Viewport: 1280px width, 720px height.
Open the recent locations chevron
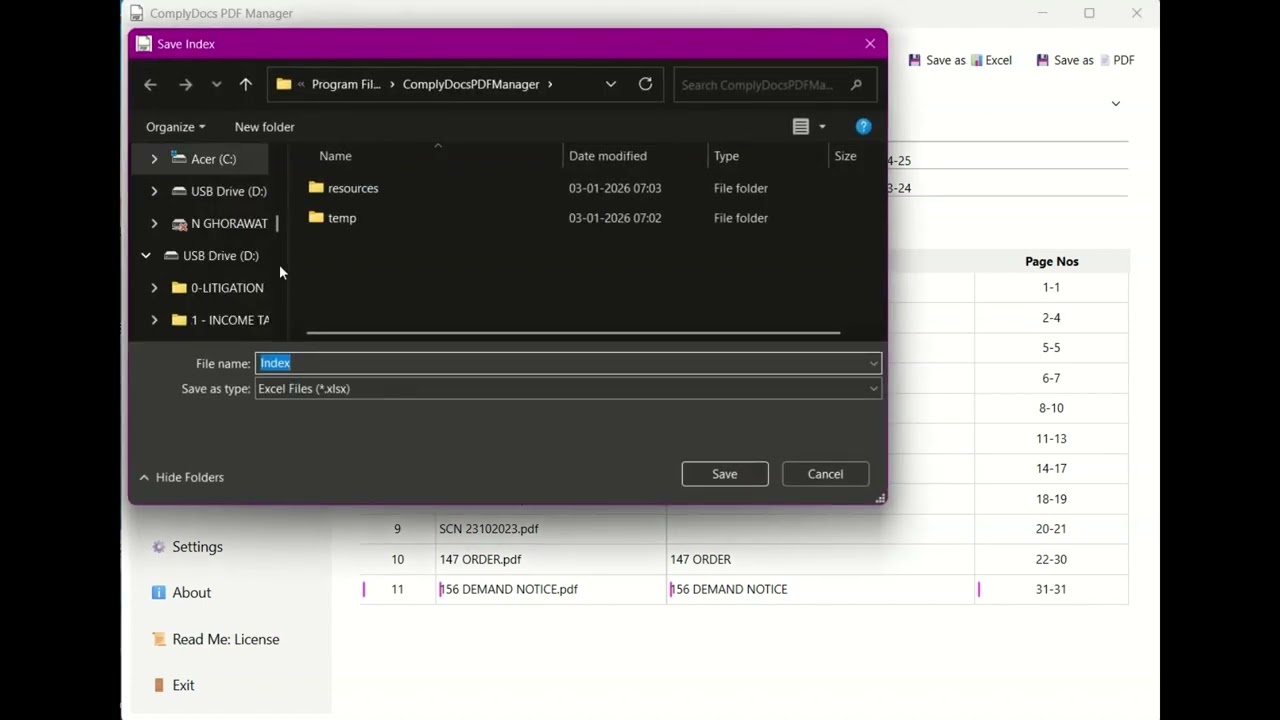coord(216,85)
